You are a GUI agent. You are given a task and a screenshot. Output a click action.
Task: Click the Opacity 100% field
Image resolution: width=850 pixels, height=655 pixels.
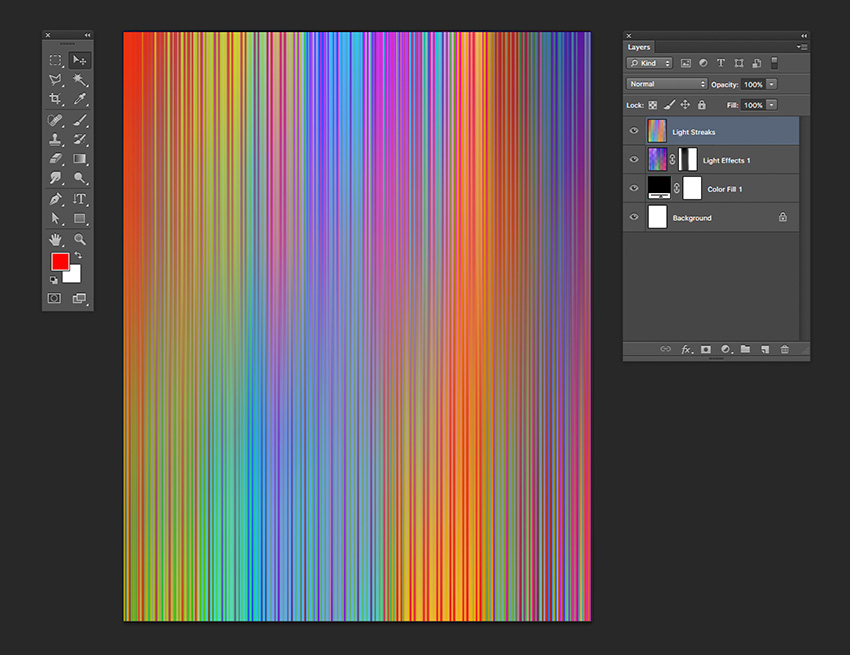[754, 85]
